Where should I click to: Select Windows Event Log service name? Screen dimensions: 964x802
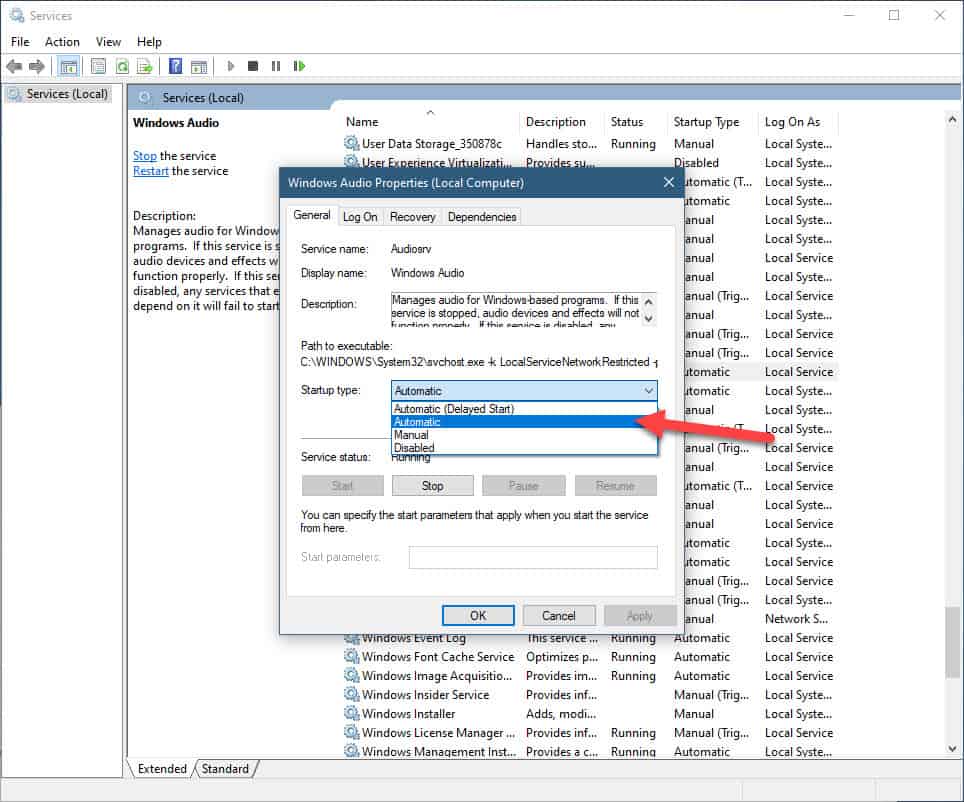click(x=413, y=638)
